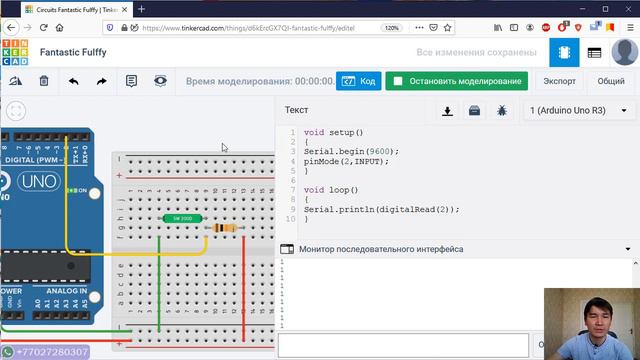Open the notes tool

tap(131, 81)
